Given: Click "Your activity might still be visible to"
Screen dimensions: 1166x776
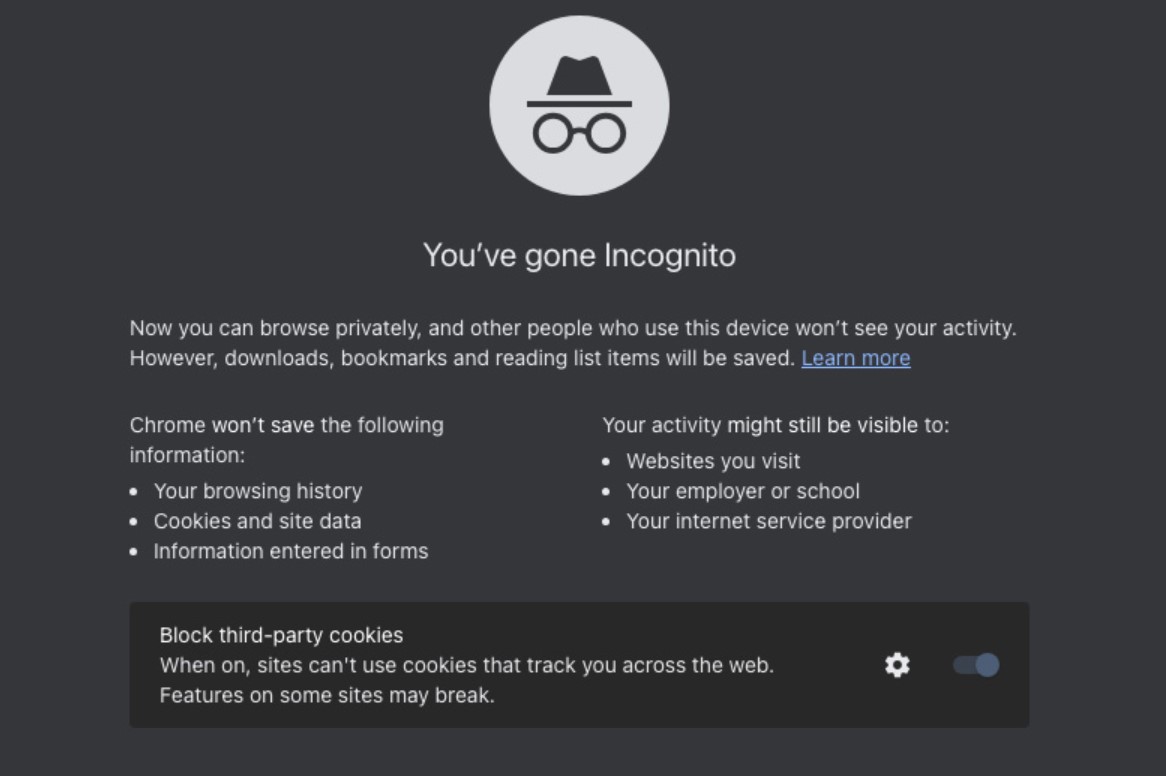Looking at the screenshot, I should click(775, 425).
